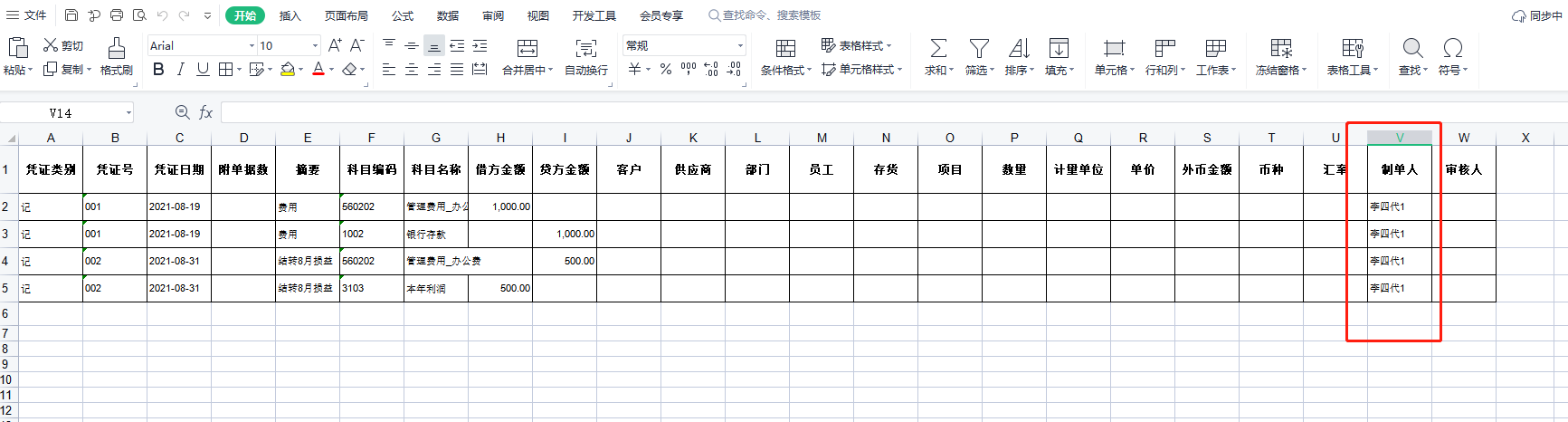Switch to the 开发工具 (Developer) tab
This screenshot has width=1568, height=422.
594,15
